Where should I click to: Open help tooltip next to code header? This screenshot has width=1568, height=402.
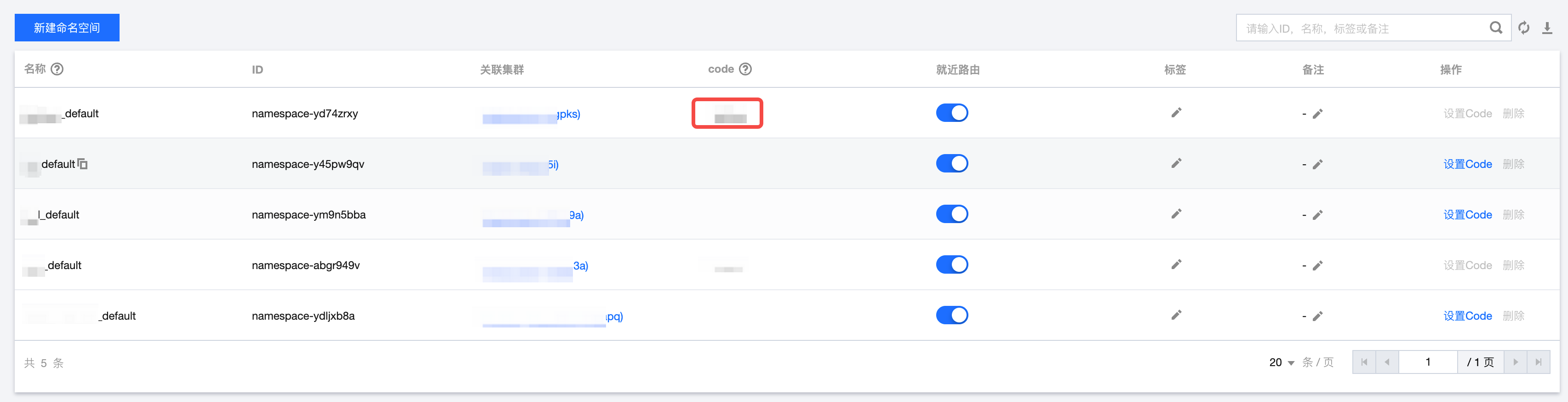point(745,69)
